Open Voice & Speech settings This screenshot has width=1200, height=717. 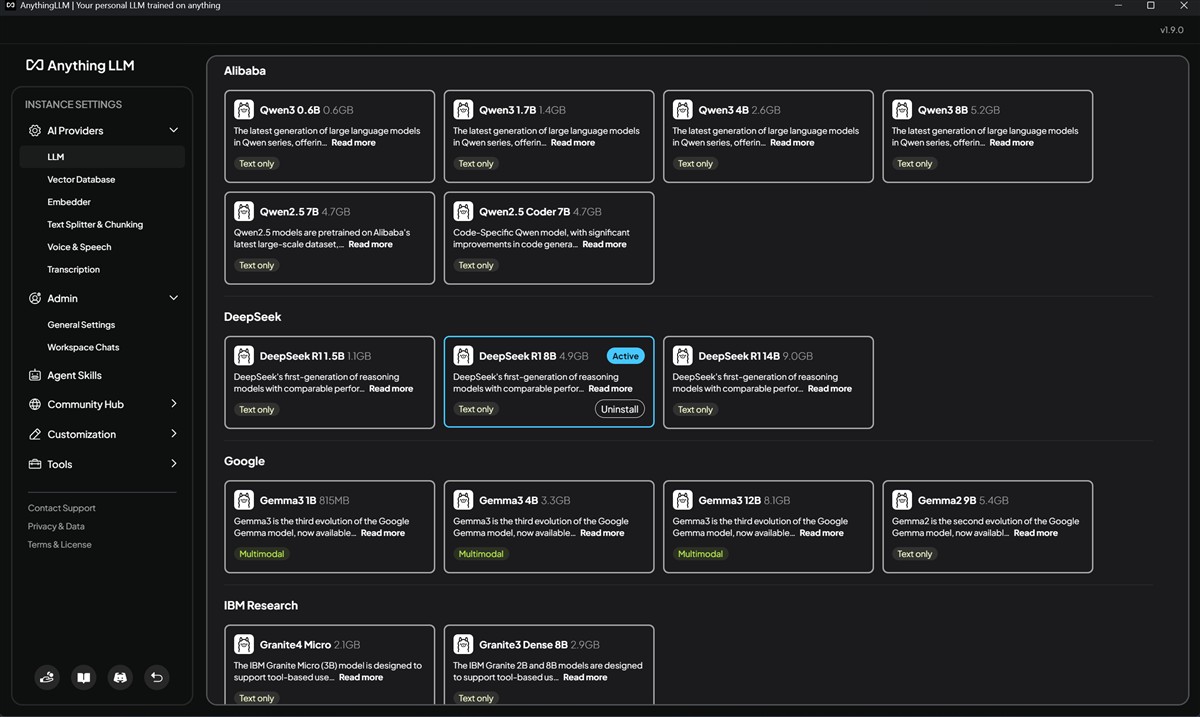coord(79,247)
